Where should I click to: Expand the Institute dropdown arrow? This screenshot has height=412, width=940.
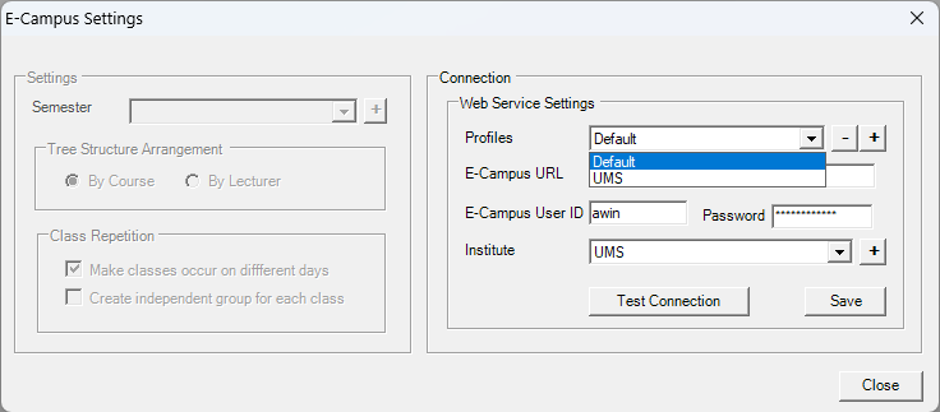tap(839, 252)
